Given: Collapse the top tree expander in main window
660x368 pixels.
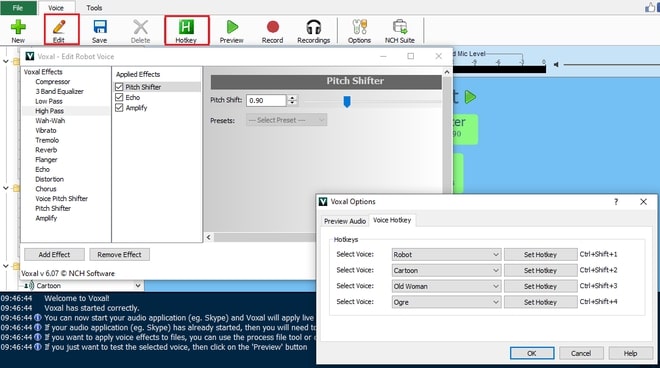Looking at the screenshot, I should 5,61.
